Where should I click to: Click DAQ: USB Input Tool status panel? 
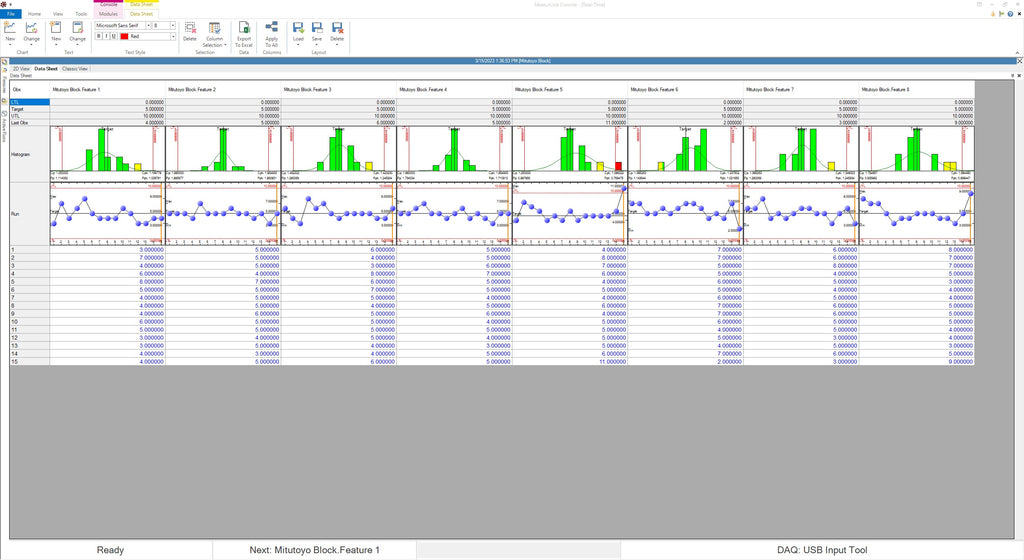click(822, 550)
